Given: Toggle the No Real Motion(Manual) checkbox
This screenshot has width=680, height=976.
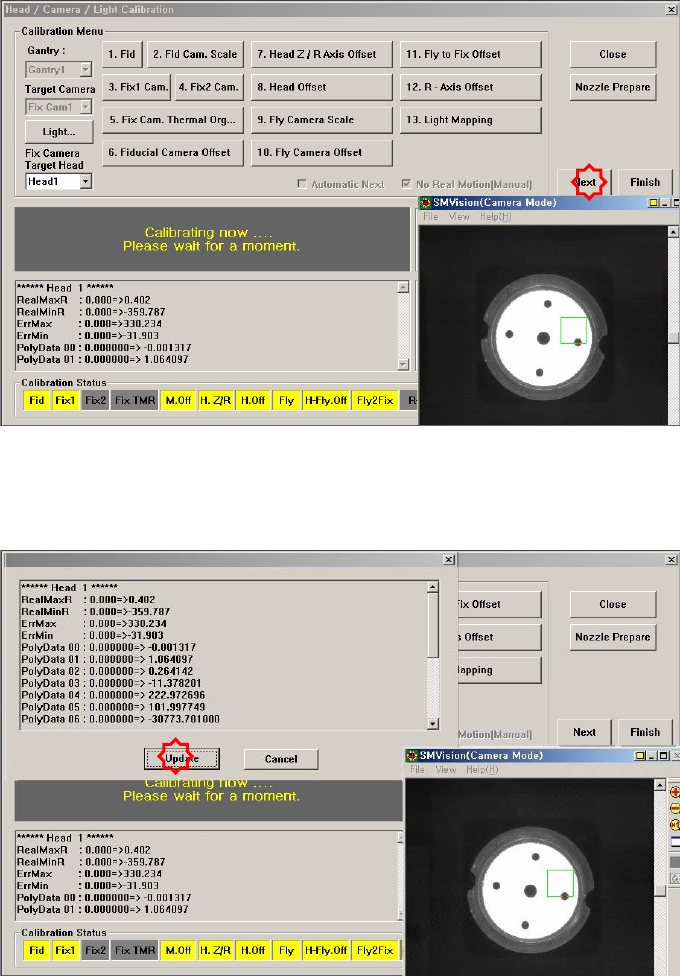Looking at the screenshot, I should pyautogui.click(x=406, y=184).
